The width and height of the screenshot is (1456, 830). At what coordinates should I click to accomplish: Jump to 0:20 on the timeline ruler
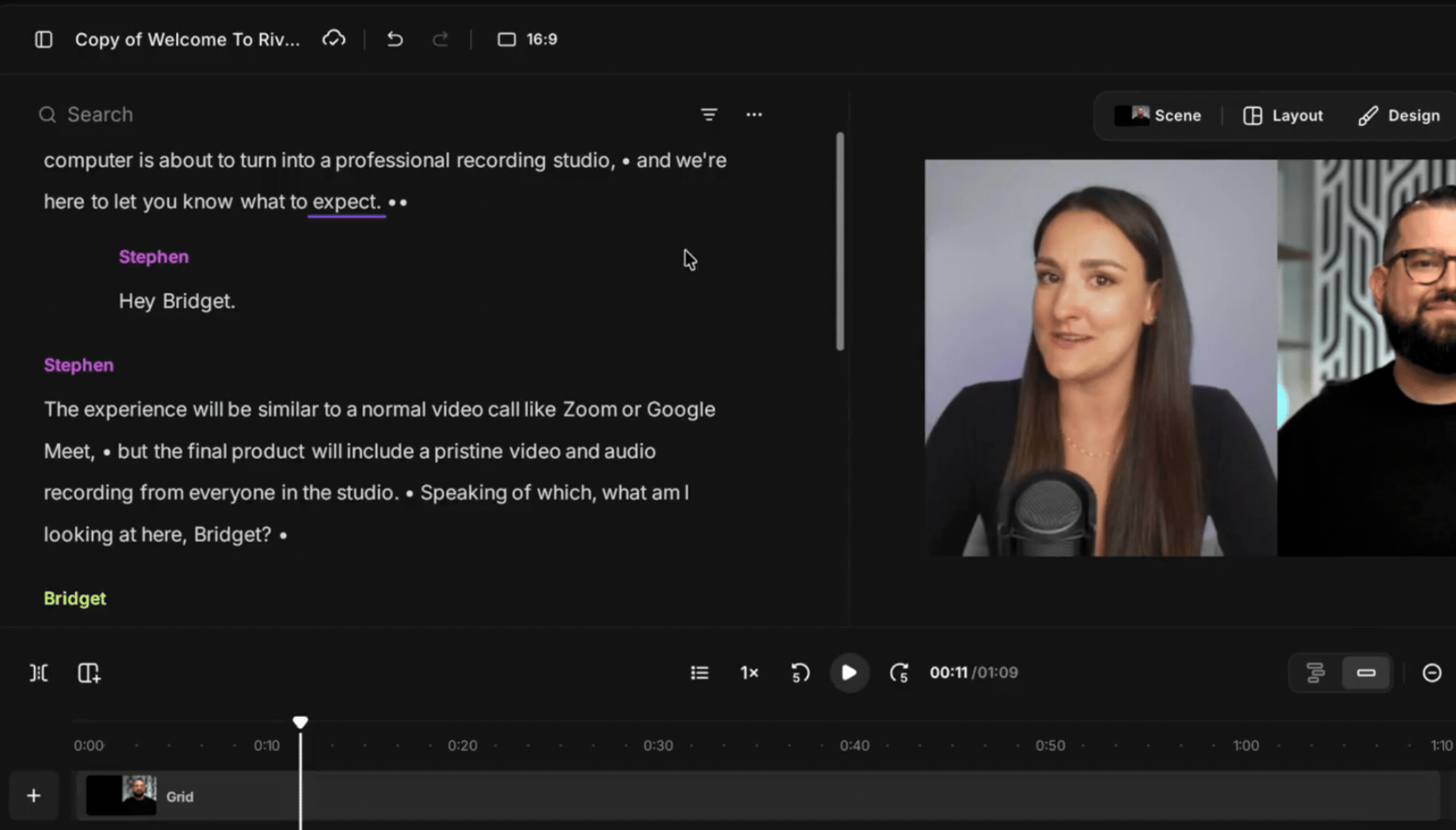point(462,746)
